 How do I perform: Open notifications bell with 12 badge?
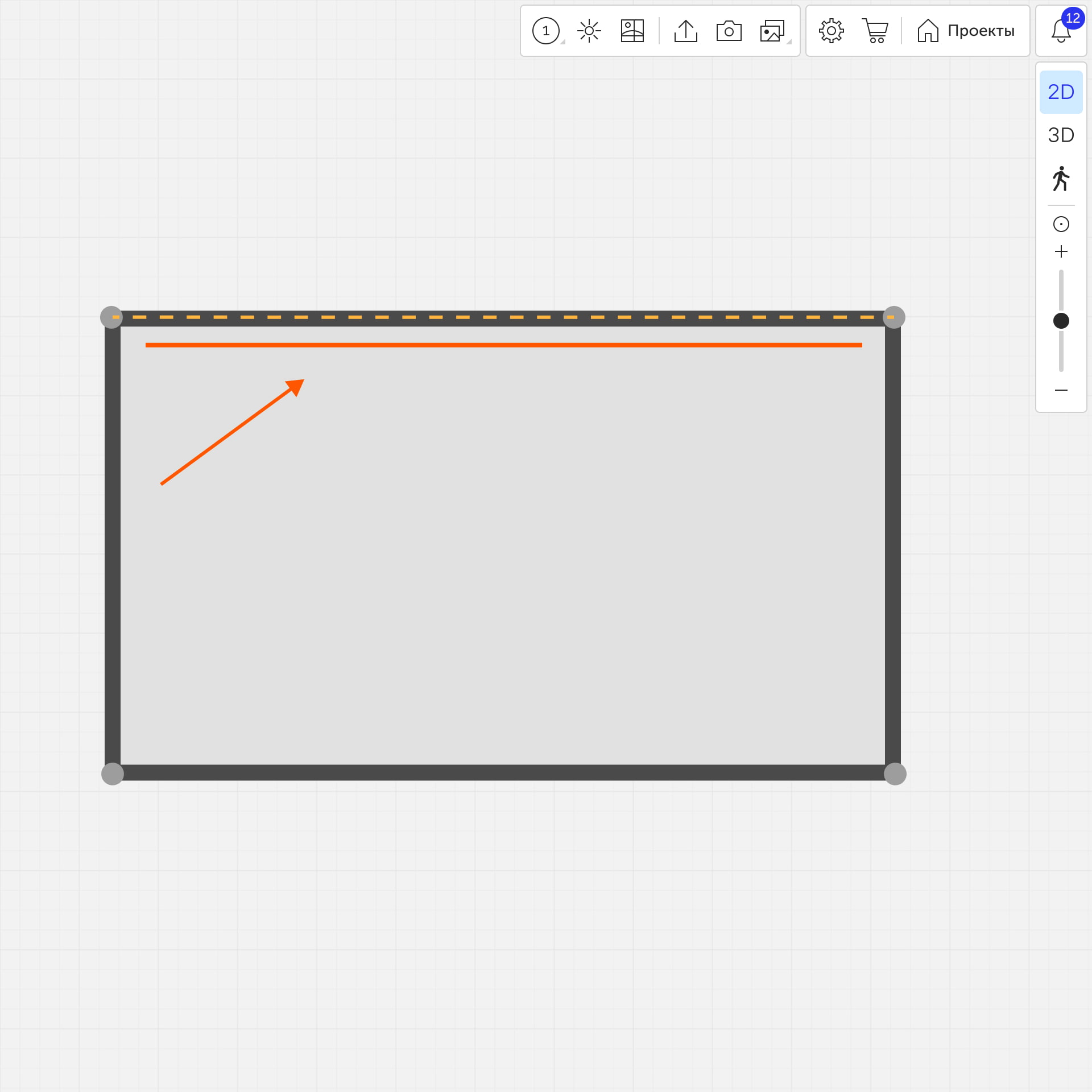pos(1061,31)
